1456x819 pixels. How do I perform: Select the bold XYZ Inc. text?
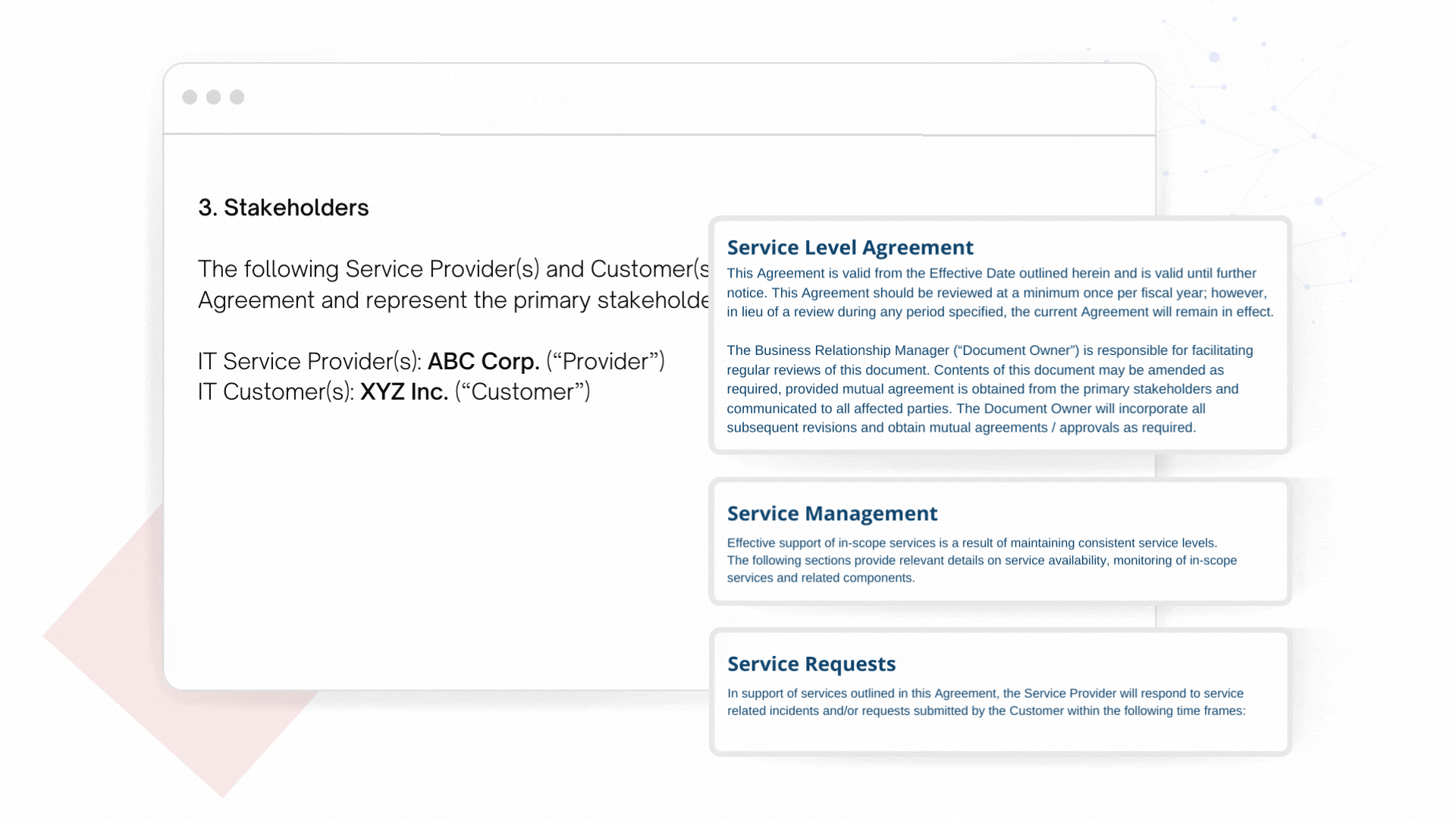click(403, 391)
